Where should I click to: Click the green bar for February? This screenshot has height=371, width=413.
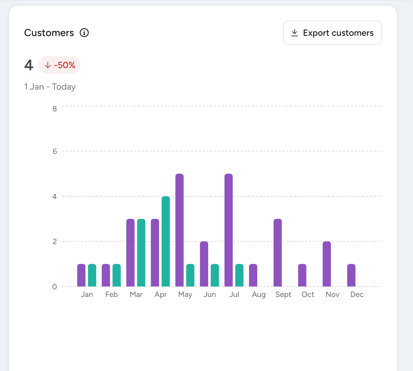click(x=117, y=275)
